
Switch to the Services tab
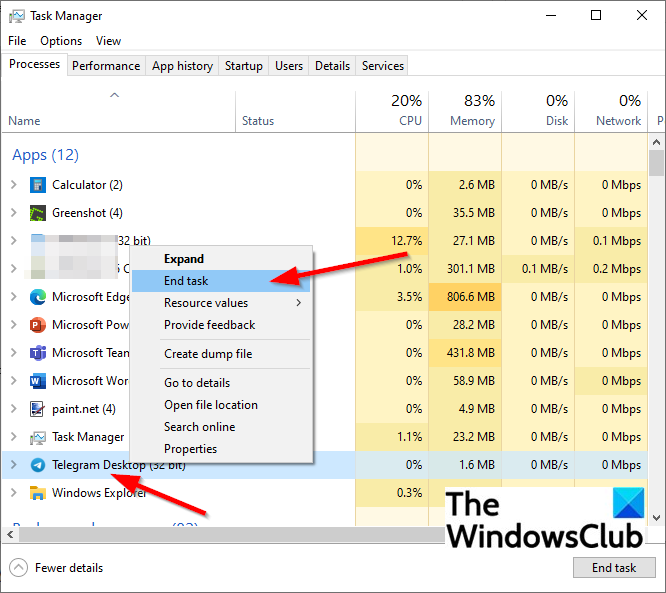383,66
